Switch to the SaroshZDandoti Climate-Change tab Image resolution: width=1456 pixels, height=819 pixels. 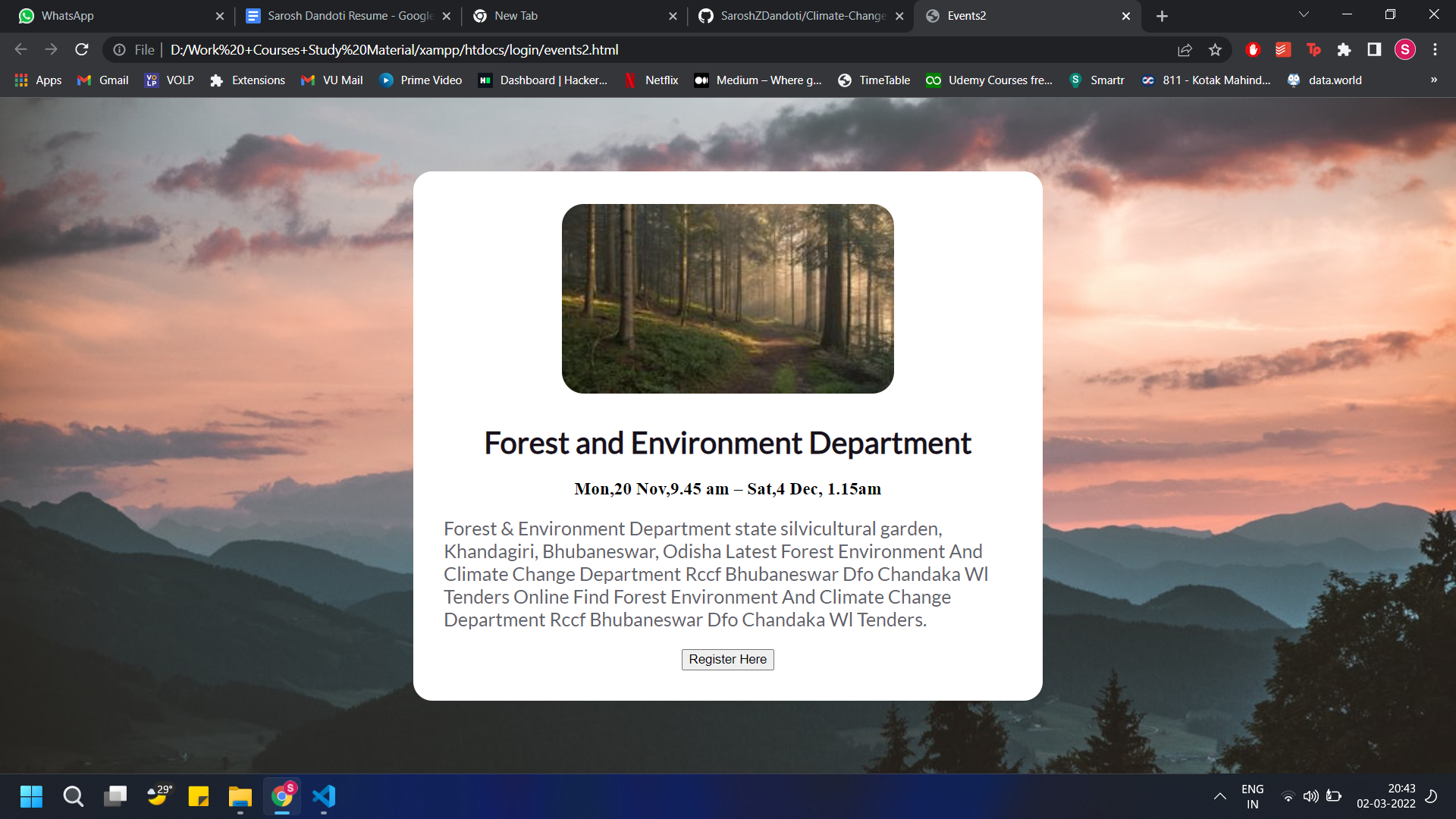tap(796, 15)
